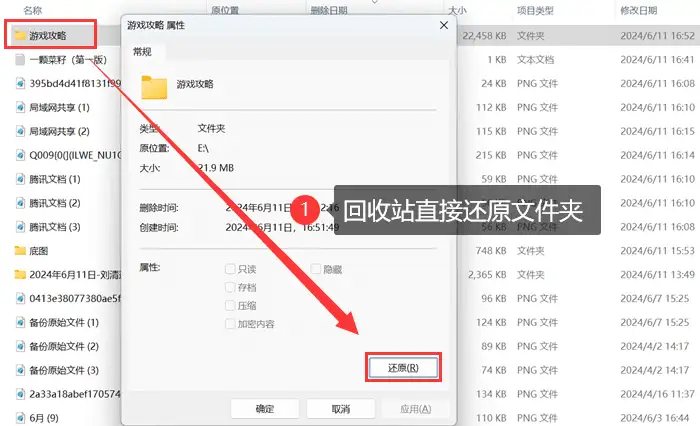Click the E:\ original location value
Image resolution: width=700 pixels, height=426 pixels.
tap(203, 148)
